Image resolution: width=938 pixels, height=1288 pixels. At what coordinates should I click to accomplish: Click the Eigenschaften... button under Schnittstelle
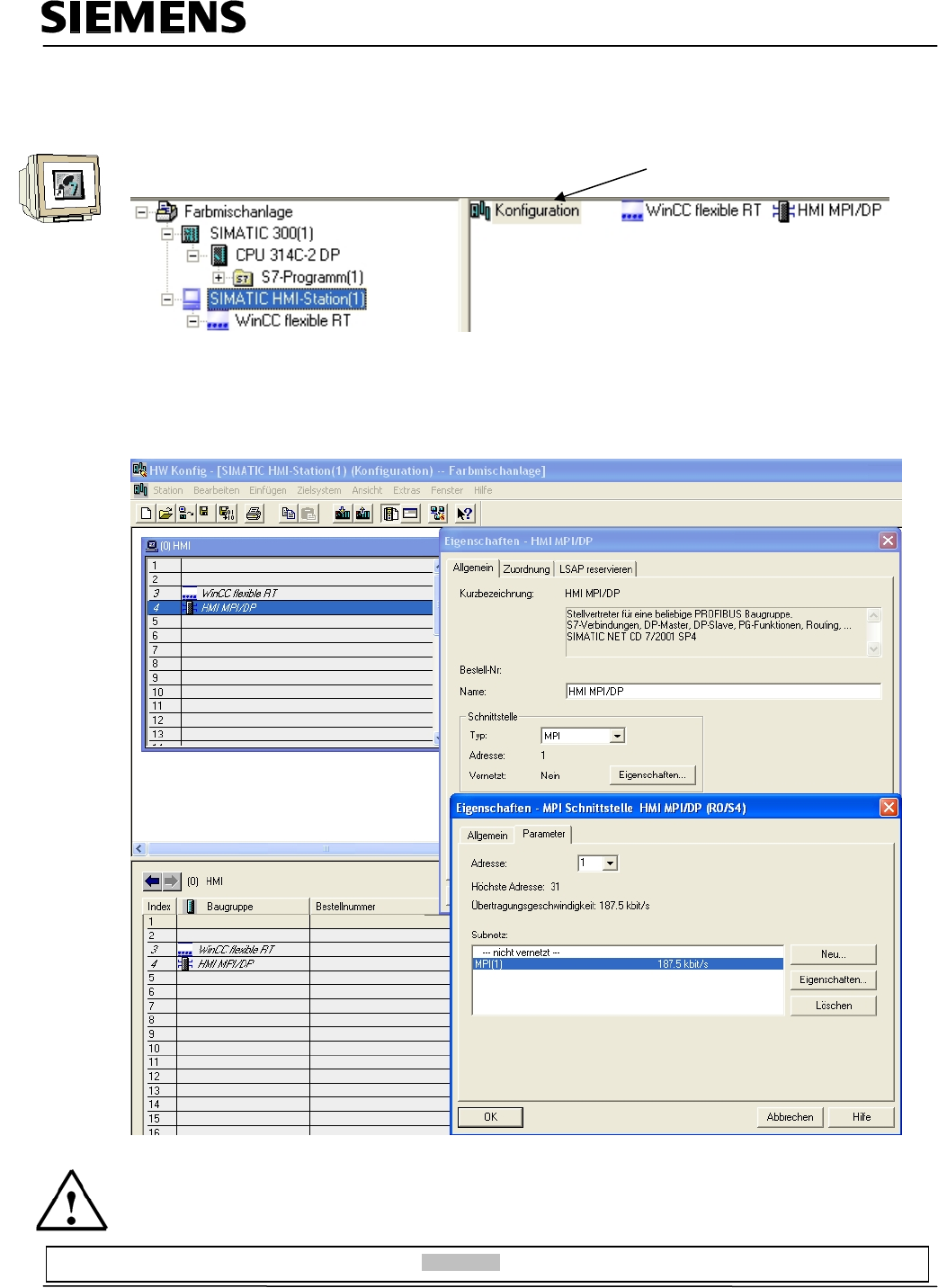(x=652, y=774)
